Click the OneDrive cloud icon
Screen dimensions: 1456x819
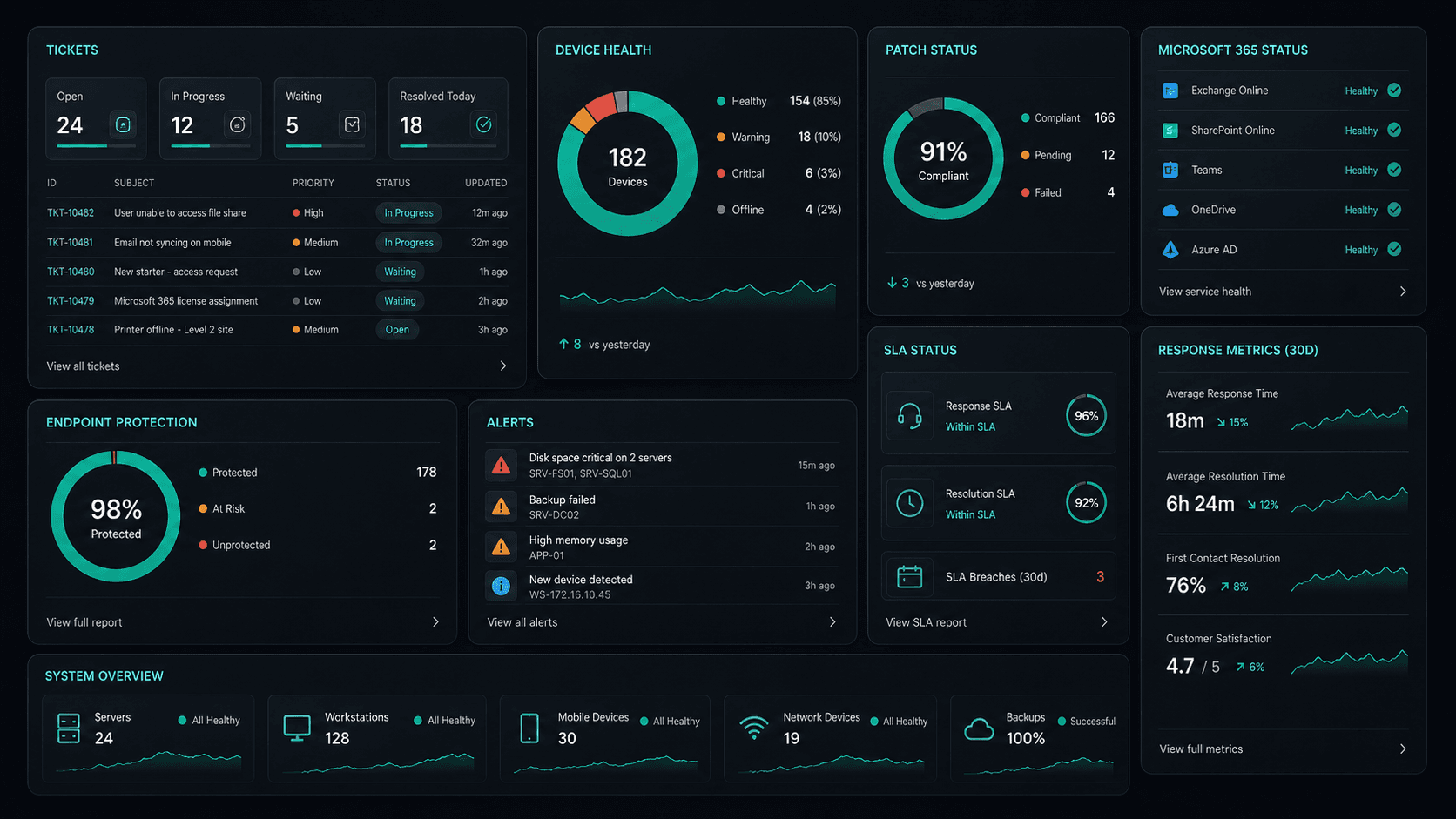[x=1170, y=210]
